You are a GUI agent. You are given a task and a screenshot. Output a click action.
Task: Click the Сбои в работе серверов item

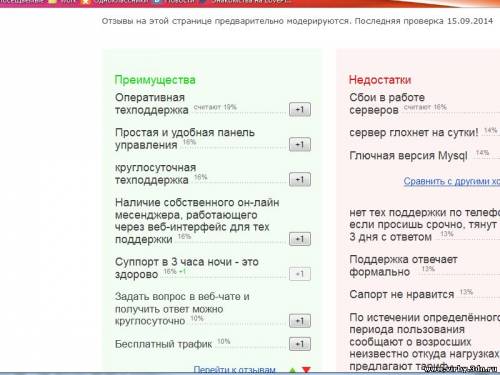click(387, 103)
